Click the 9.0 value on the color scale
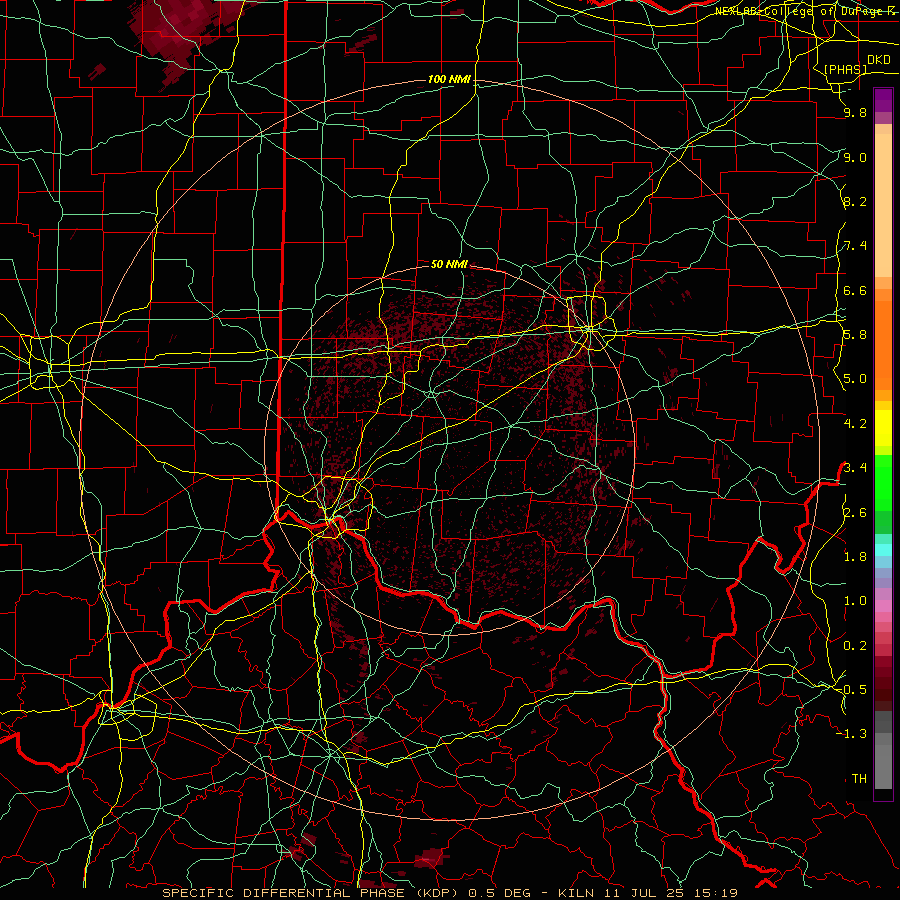The height and width of the screenshot is (900, 900). (x=855, y=157)
